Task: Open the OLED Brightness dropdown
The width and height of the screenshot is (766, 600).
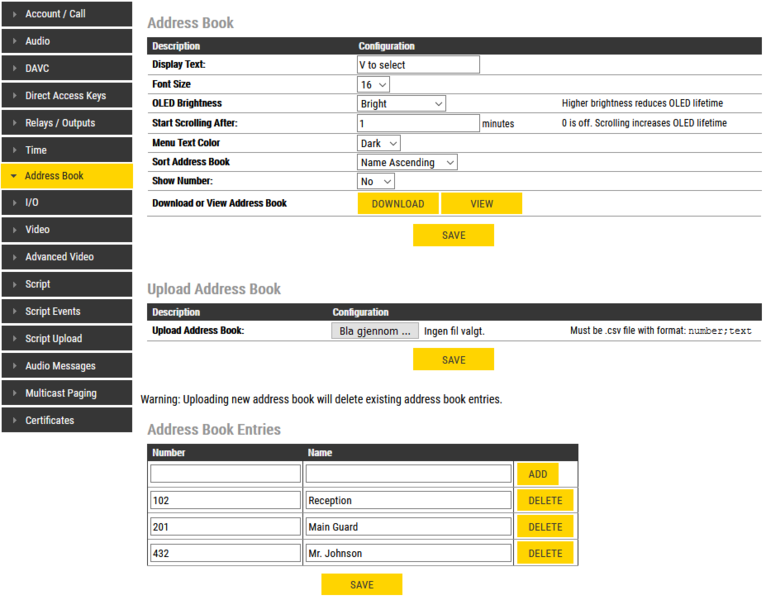Action: click(401, 104)
